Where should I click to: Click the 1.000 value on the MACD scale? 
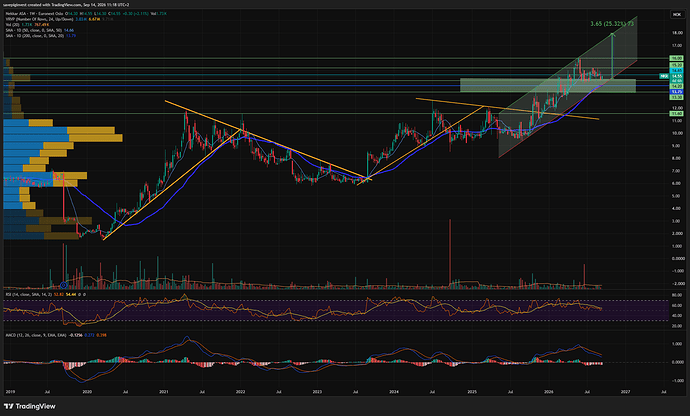click(678, 344)
